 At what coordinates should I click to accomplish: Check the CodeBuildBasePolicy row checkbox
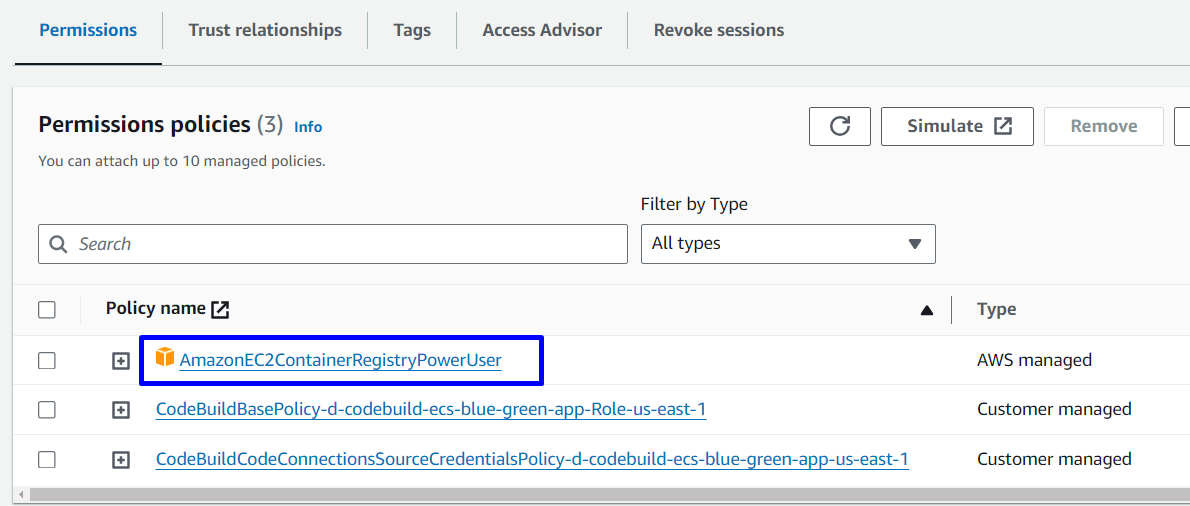[x=47, y=410]
